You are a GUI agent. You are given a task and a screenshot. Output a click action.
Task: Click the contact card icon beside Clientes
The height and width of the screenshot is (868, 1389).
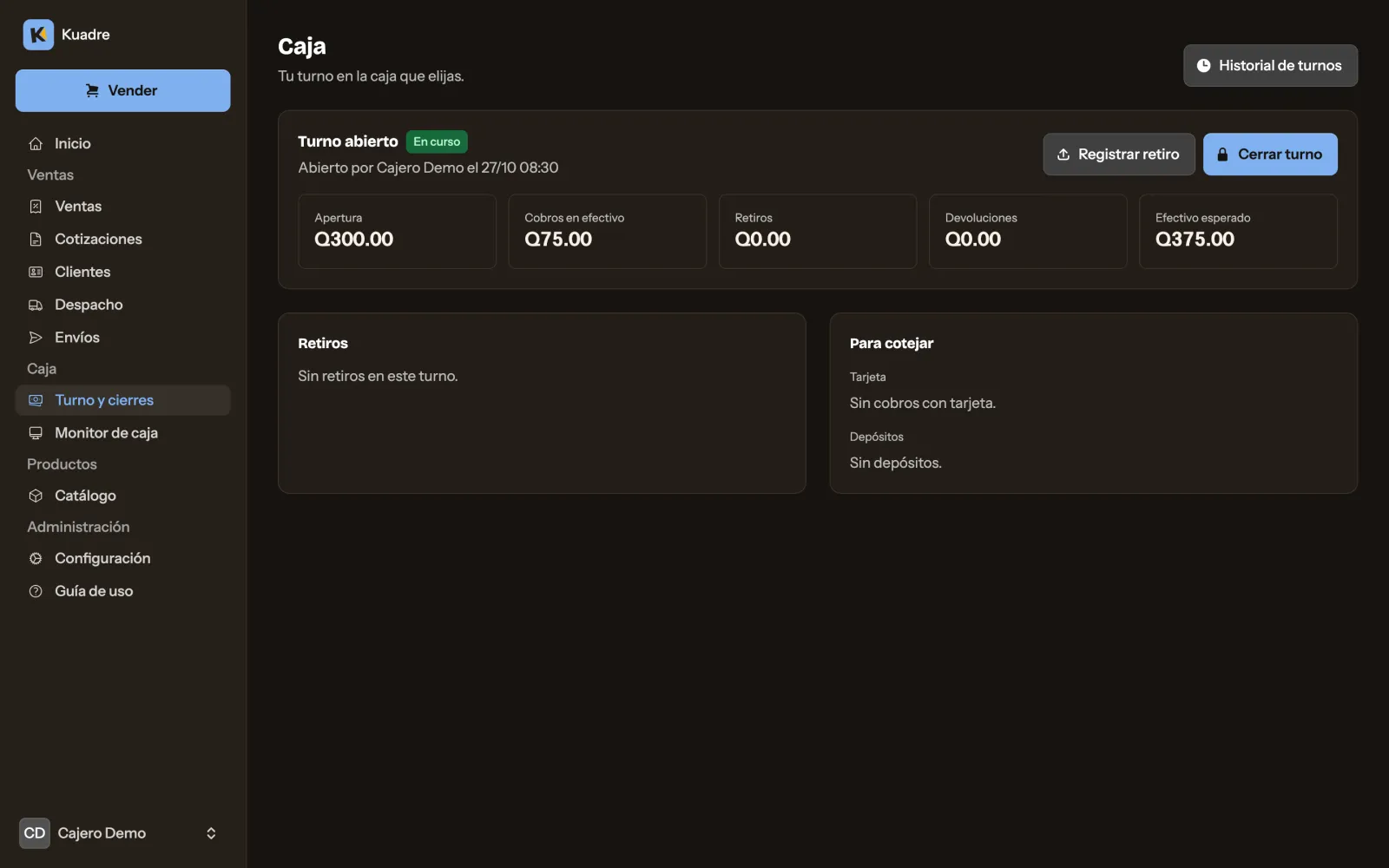click(36, 273)
